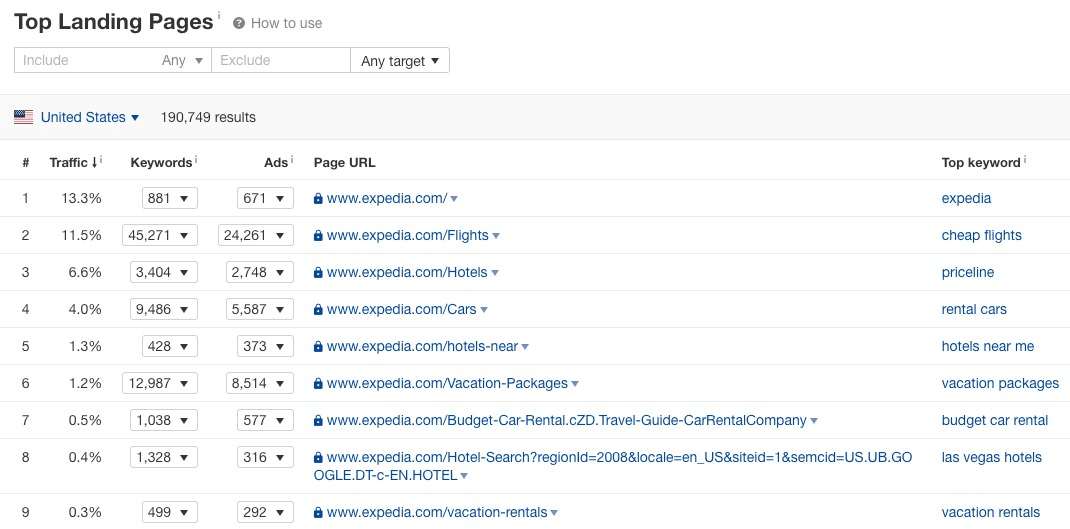Expand the 24,261 ads dropdown

tap(256, 235)
